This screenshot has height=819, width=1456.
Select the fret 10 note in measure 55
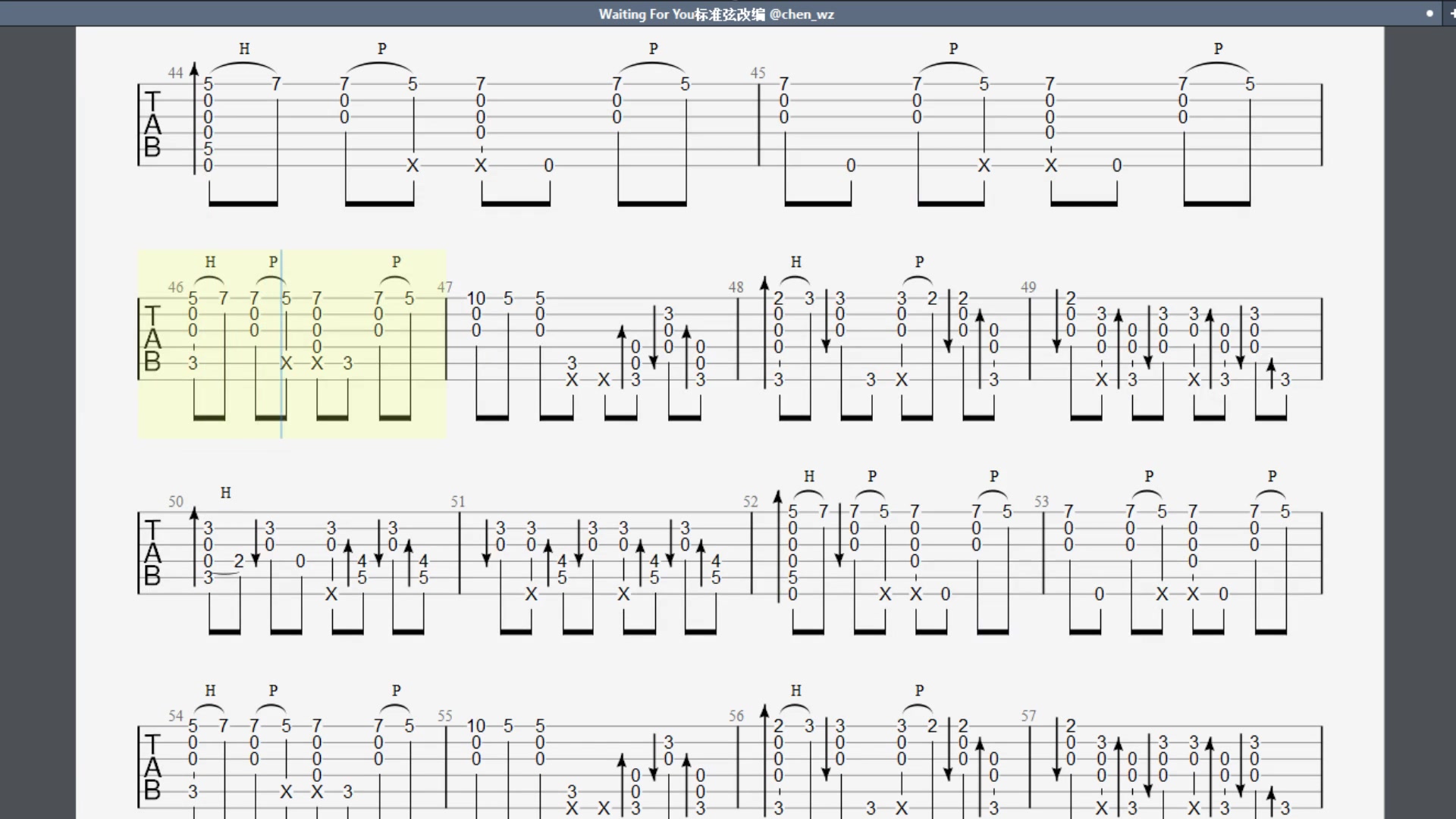tap(476, 726)
